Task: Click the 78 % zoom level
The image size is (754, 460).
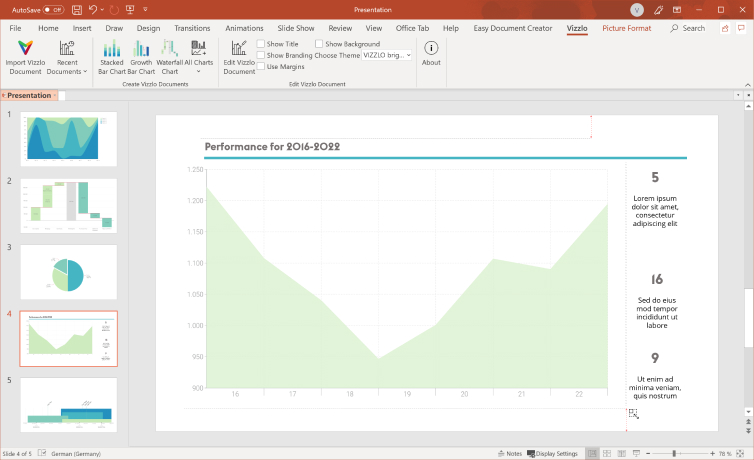Action: coord(725,453)
